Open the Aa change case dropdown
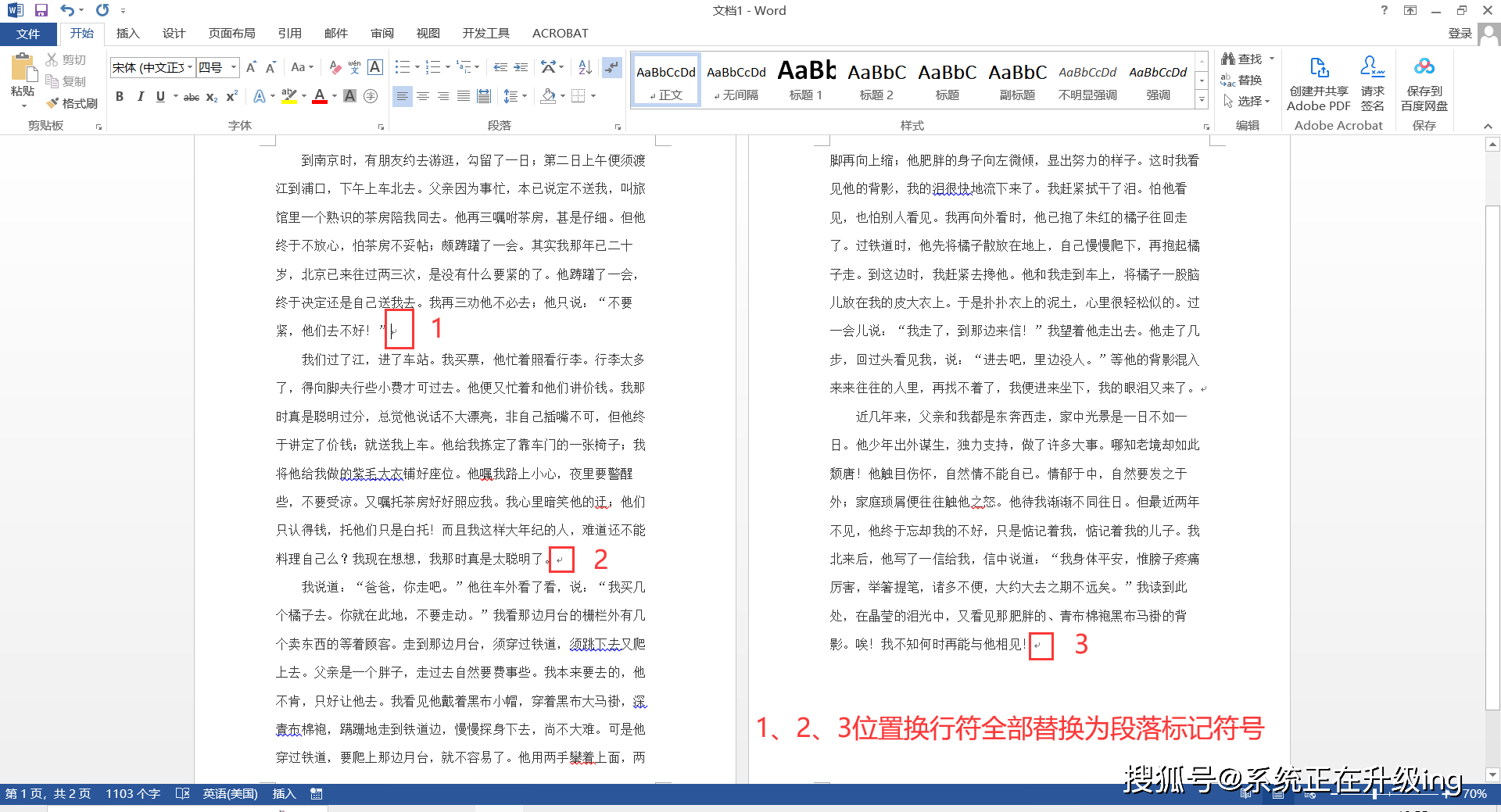This screenshot has width=1501, height=812. click(302, 68)
